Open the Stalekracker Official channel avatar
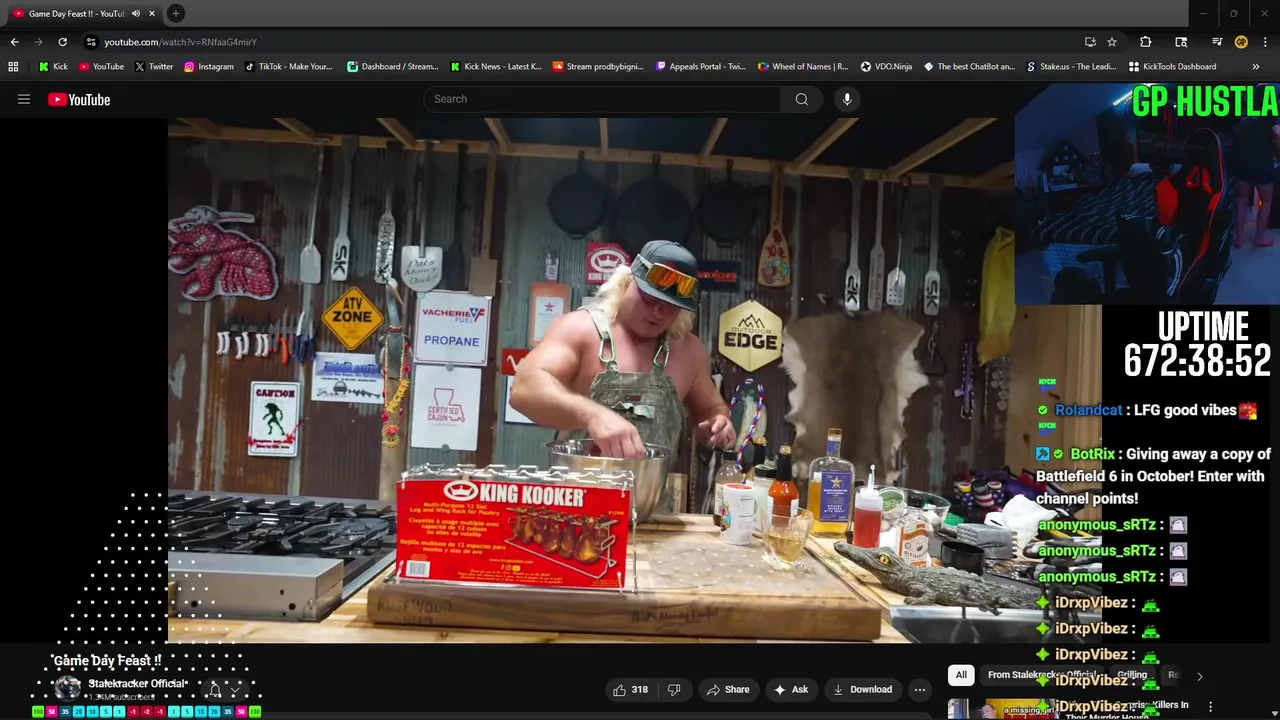This screenshot has height=720, width=1280. (67, 688)
